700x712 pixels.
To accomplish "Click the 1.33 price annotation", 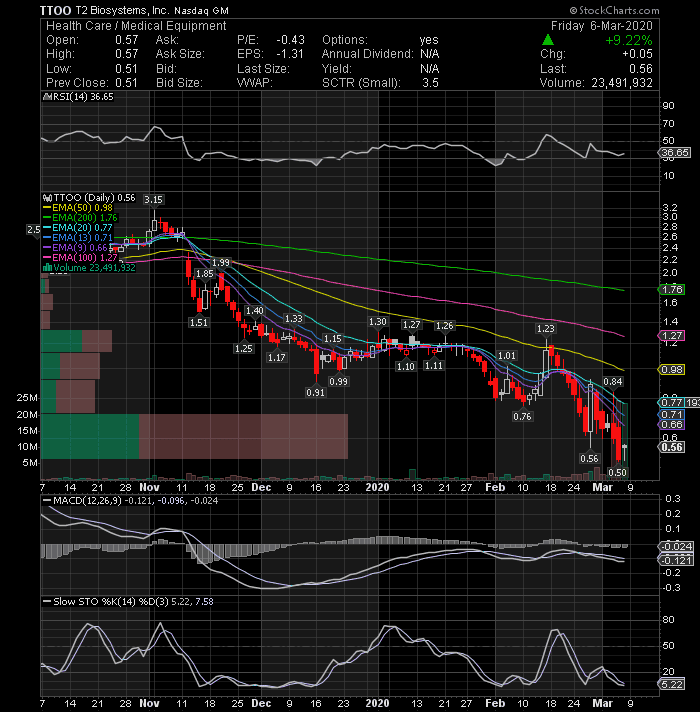I will (294, 319).
